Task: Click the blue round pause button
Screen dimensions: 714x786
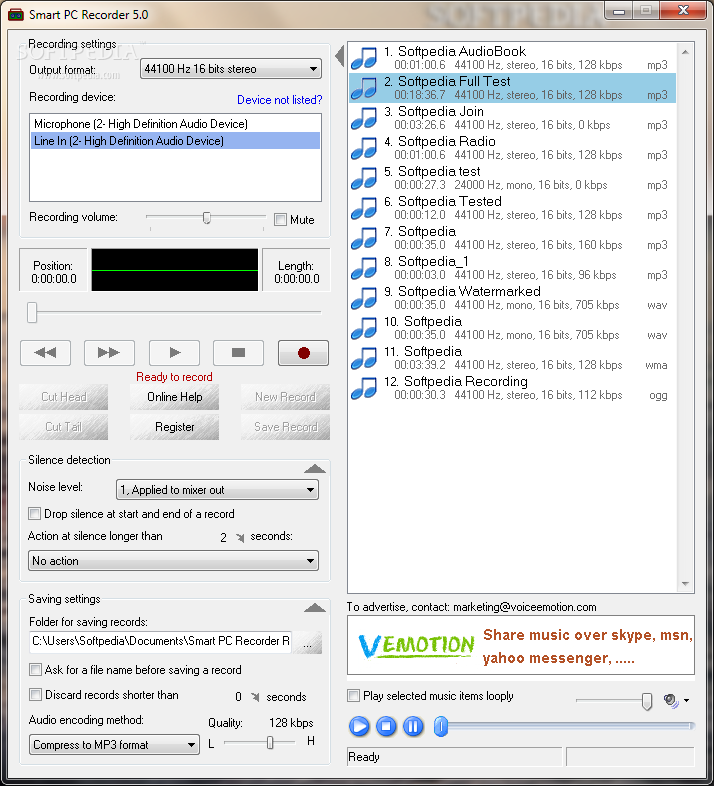Action: click(413, 726)
